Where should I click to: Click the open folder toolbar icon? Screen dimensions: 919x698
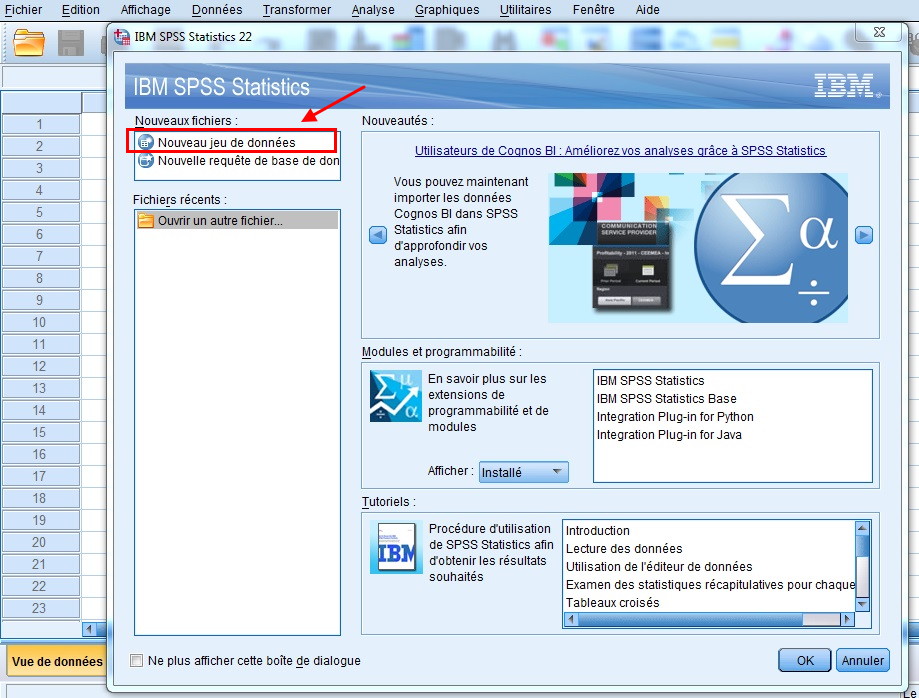[x=29, y=43]
